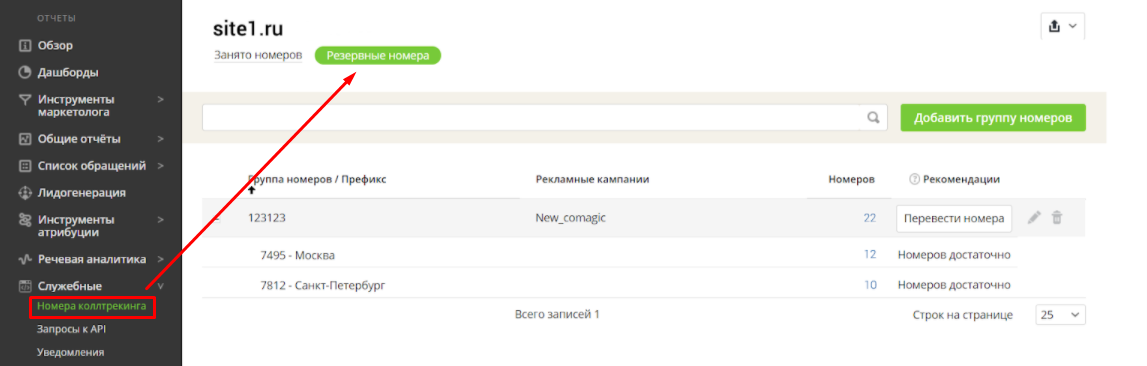The height and width of the screenshot is (366, 1147).
Task: Switch to Резервные номера tab
Action: click(377, 56)
